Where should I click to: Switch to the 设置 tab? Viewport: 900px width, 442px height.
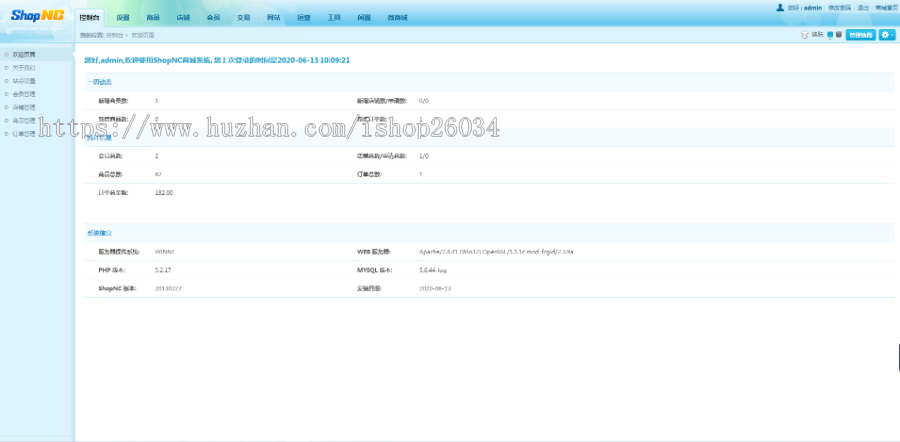[123, 18]
